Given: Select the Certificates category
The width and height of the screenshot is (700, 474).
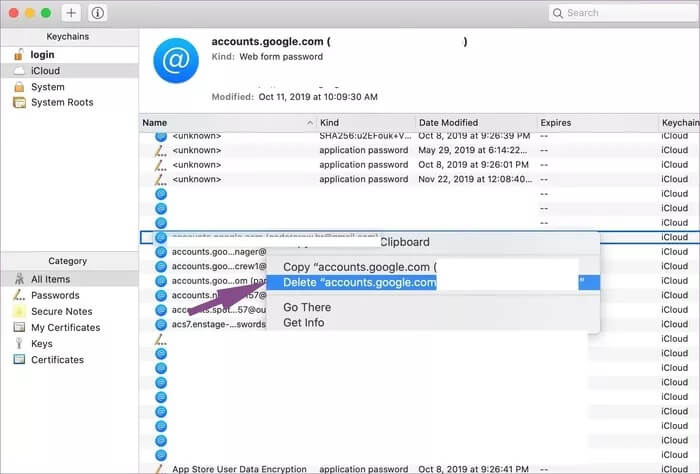Looking at the screenshot, I should click(70, 359).
